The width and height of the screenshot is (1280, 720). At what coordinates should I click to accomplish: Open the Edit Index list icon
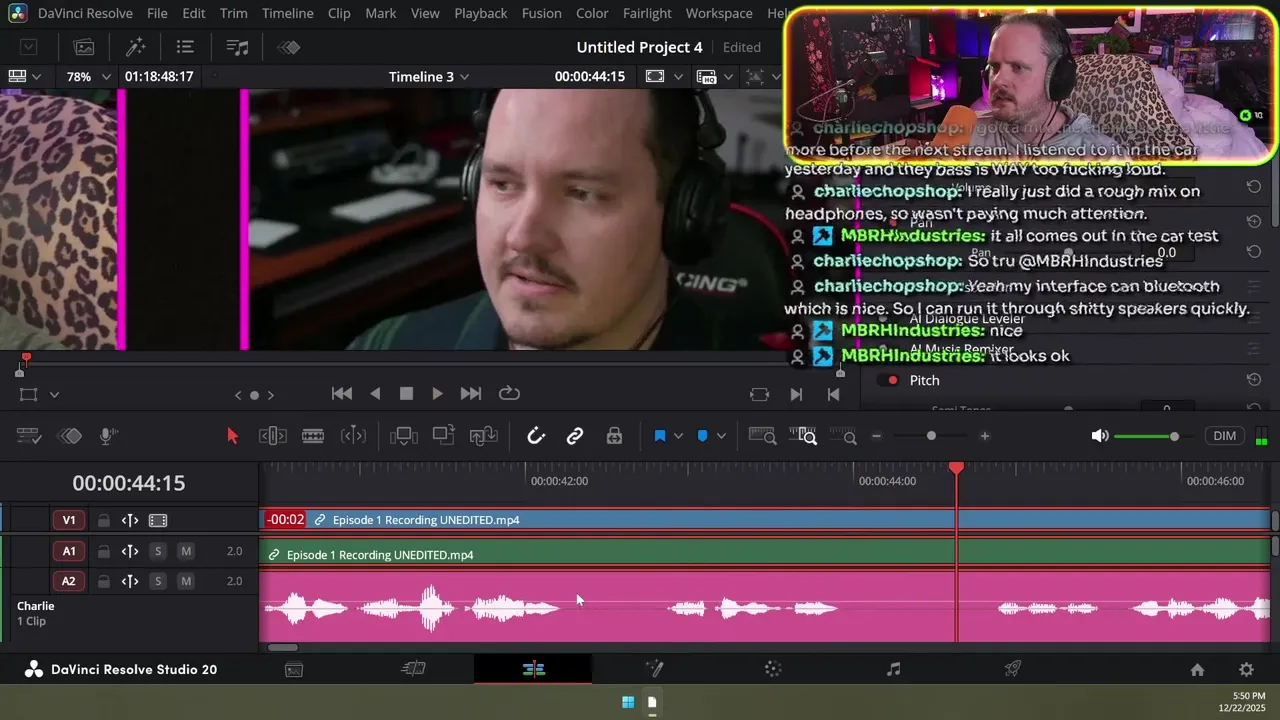click(185, 47)
